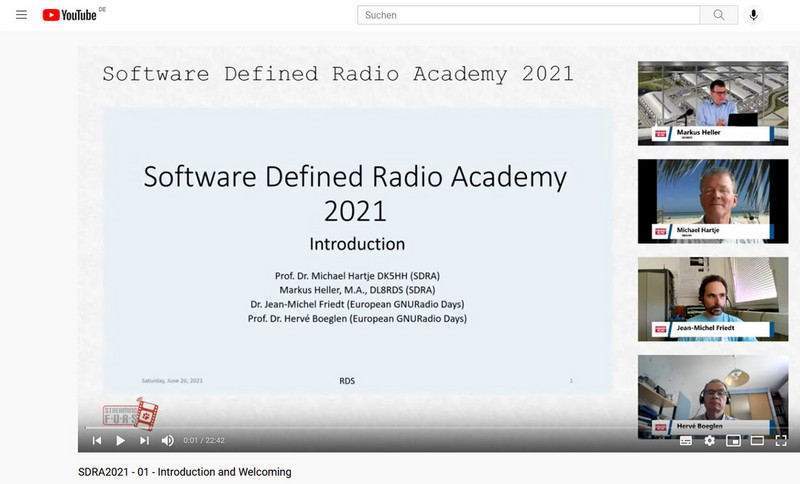Skip to previous video
Image resolution: width=800 pixels, height=484 pixels.
(97, 440)
